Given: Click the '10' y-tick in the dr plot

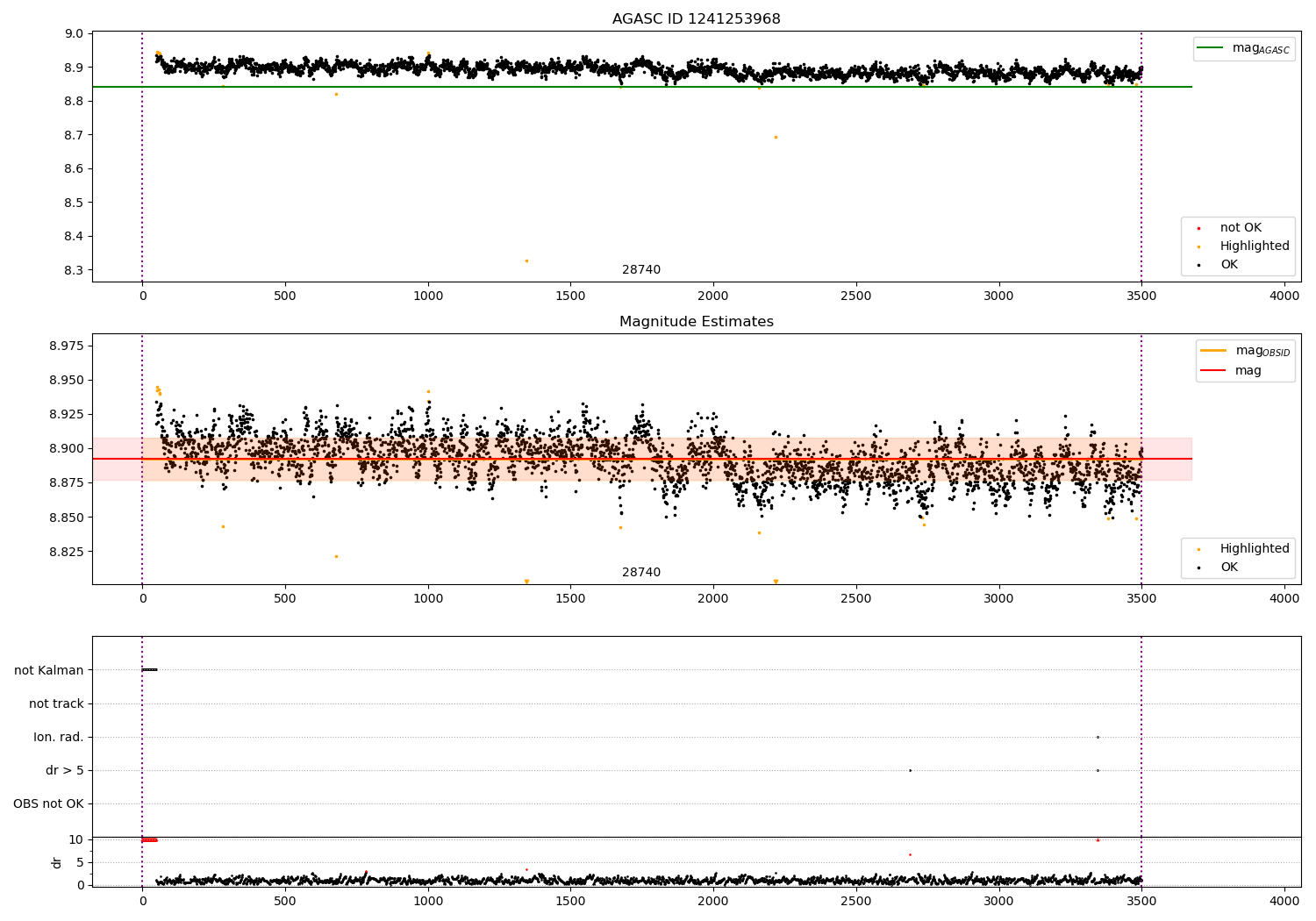Looking at the screenshot, I should pos(75,839).
